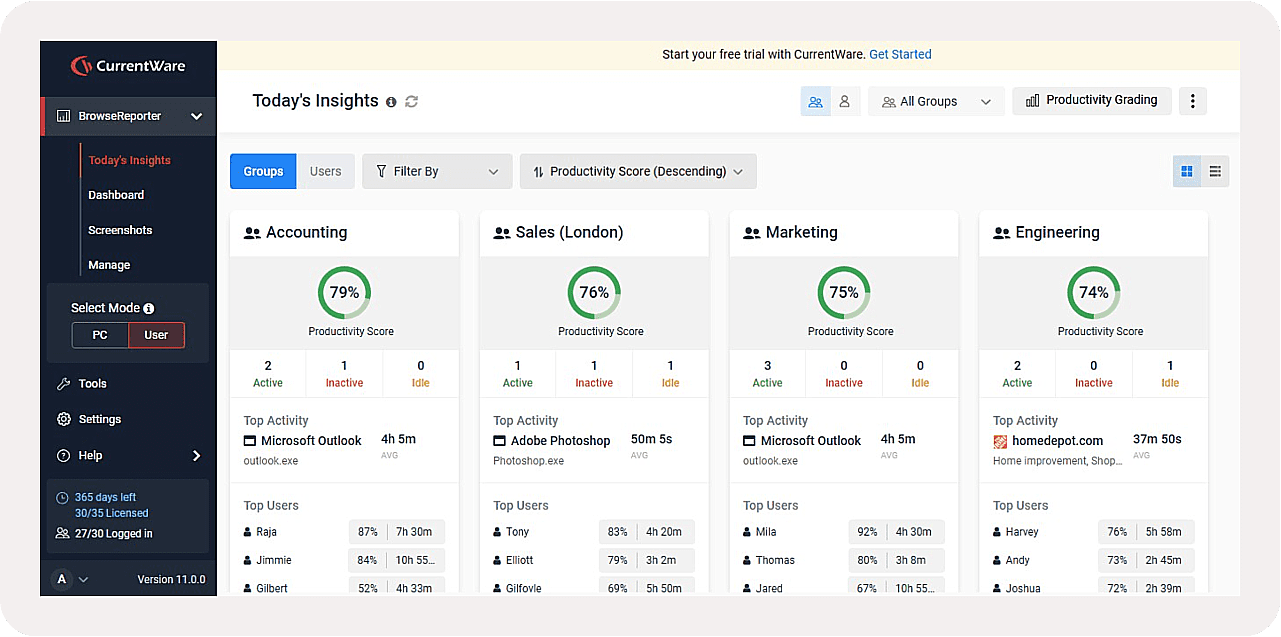Select the single user view icon

pyautogui.click(x=845, y=101)
